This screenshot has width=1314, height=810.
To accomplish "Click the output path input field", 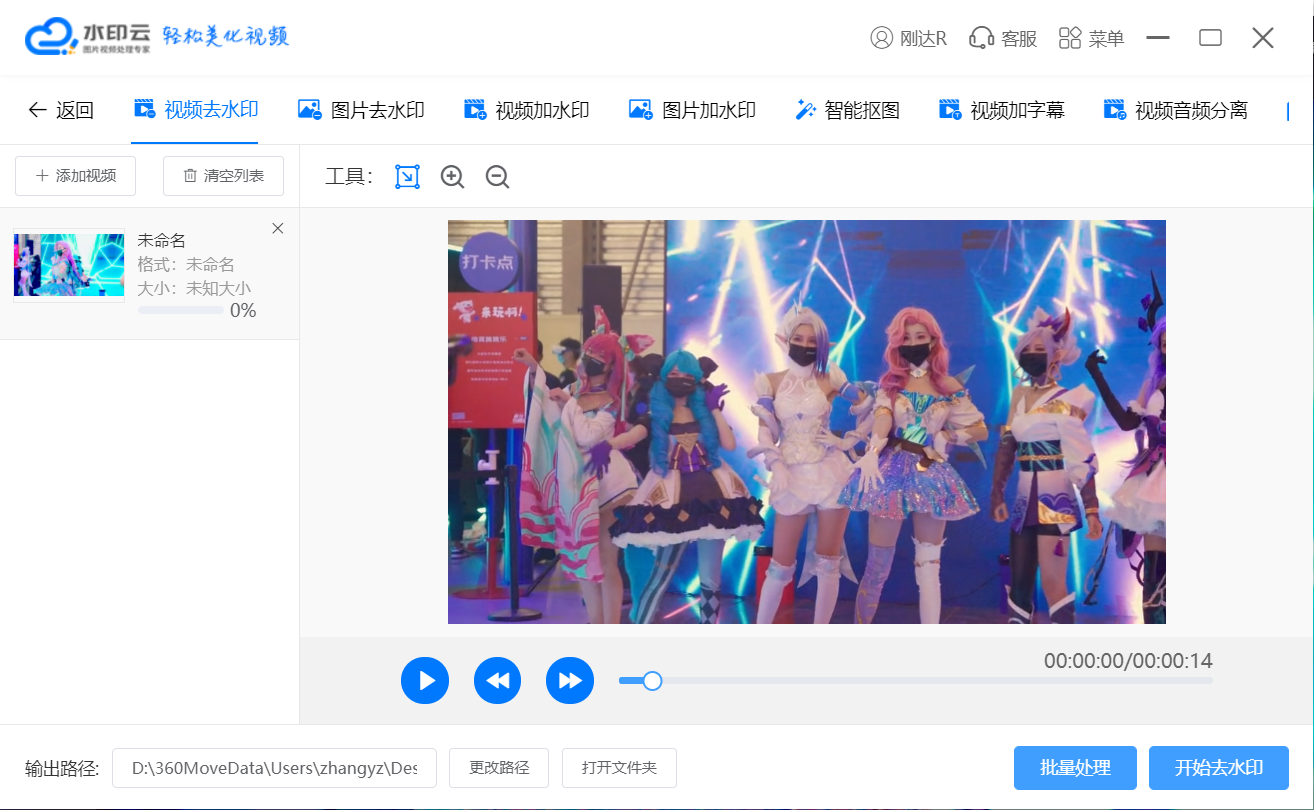I will [x=274, y=768].
